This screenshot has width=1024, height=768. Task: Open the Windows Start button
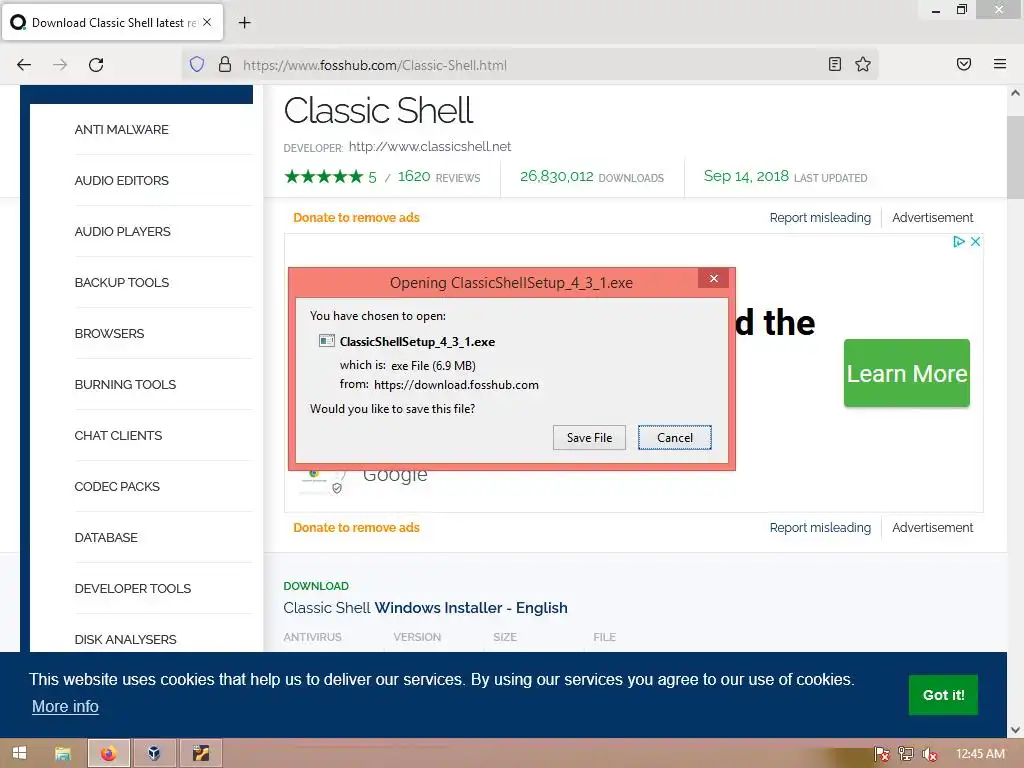(x=19, y=754)
